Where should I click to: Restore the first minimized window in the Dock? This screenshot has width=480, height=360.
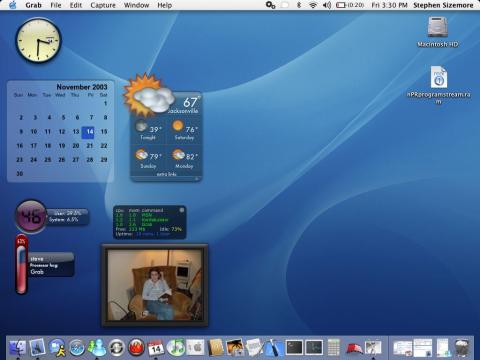402,348
